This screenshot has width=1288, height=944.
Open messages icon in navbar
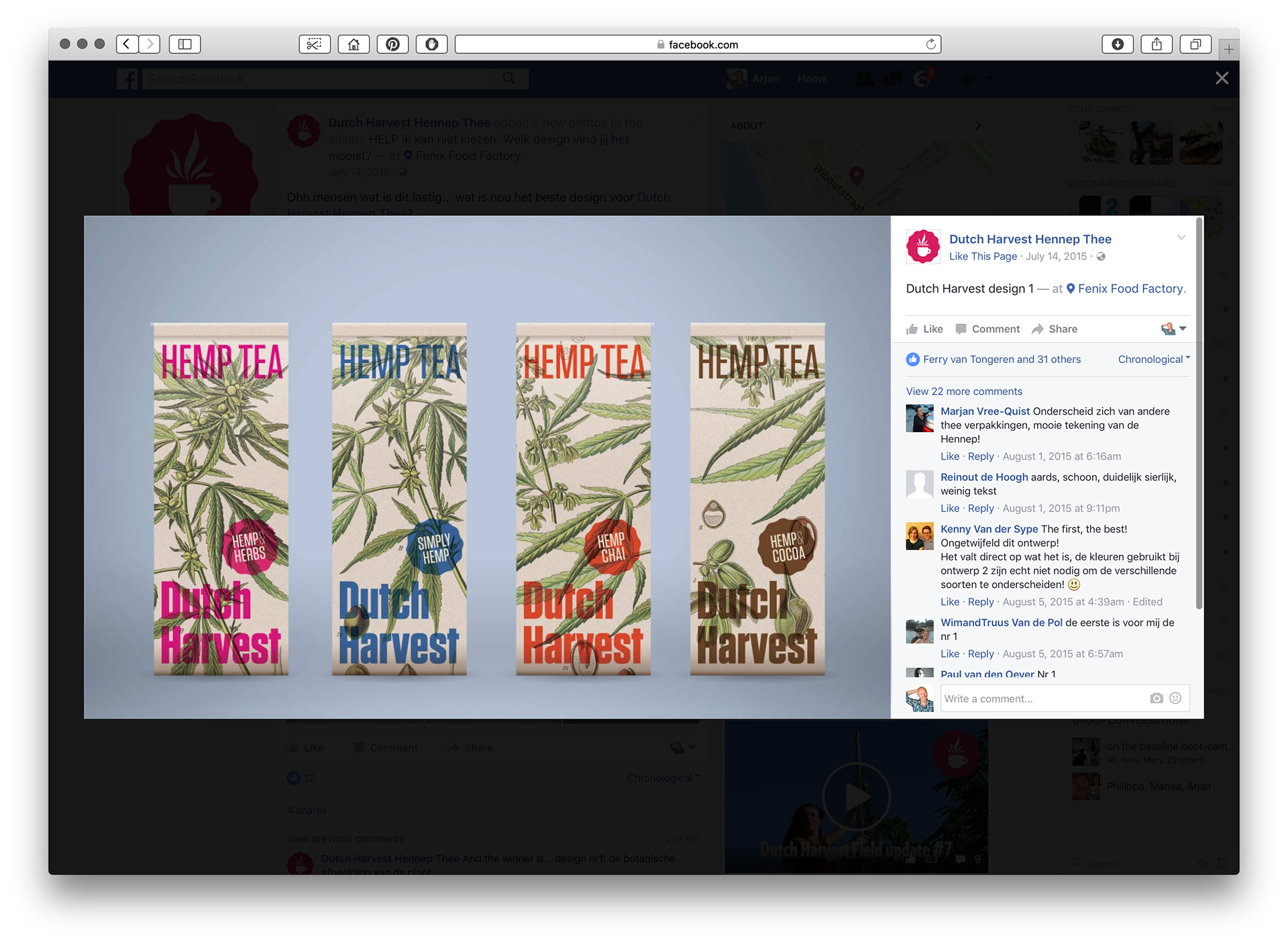(x=893, y=79)
